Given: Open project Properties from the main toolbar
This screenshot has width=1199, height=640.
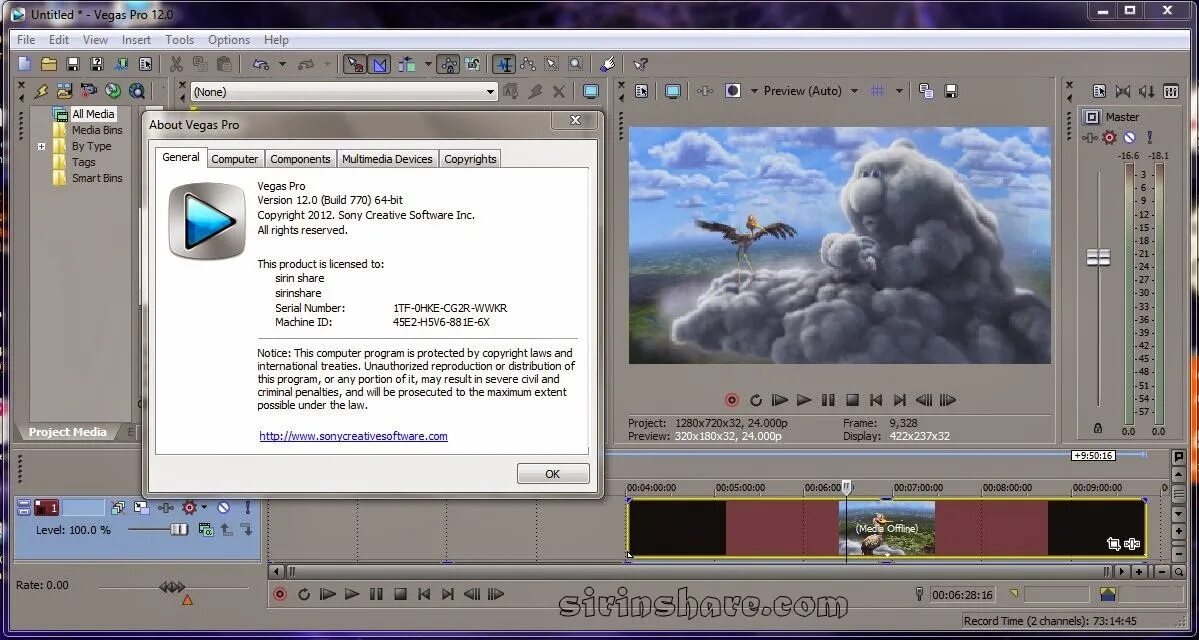Looking at the screenshot, I should coord(145,64).
